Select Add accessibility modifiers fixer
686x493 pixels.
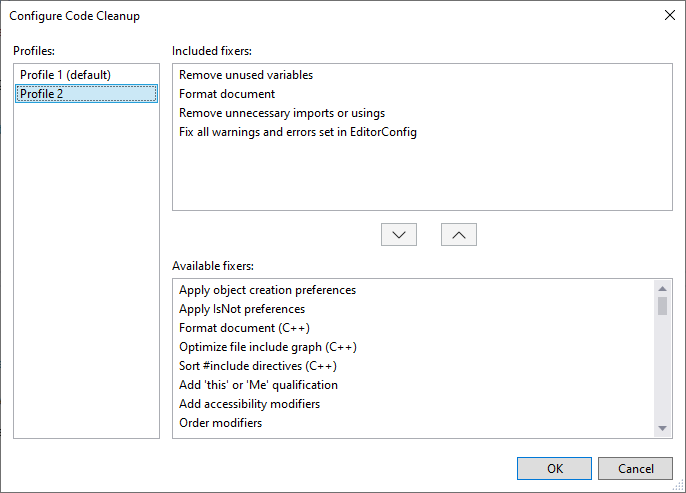click(x=249, y=404)
